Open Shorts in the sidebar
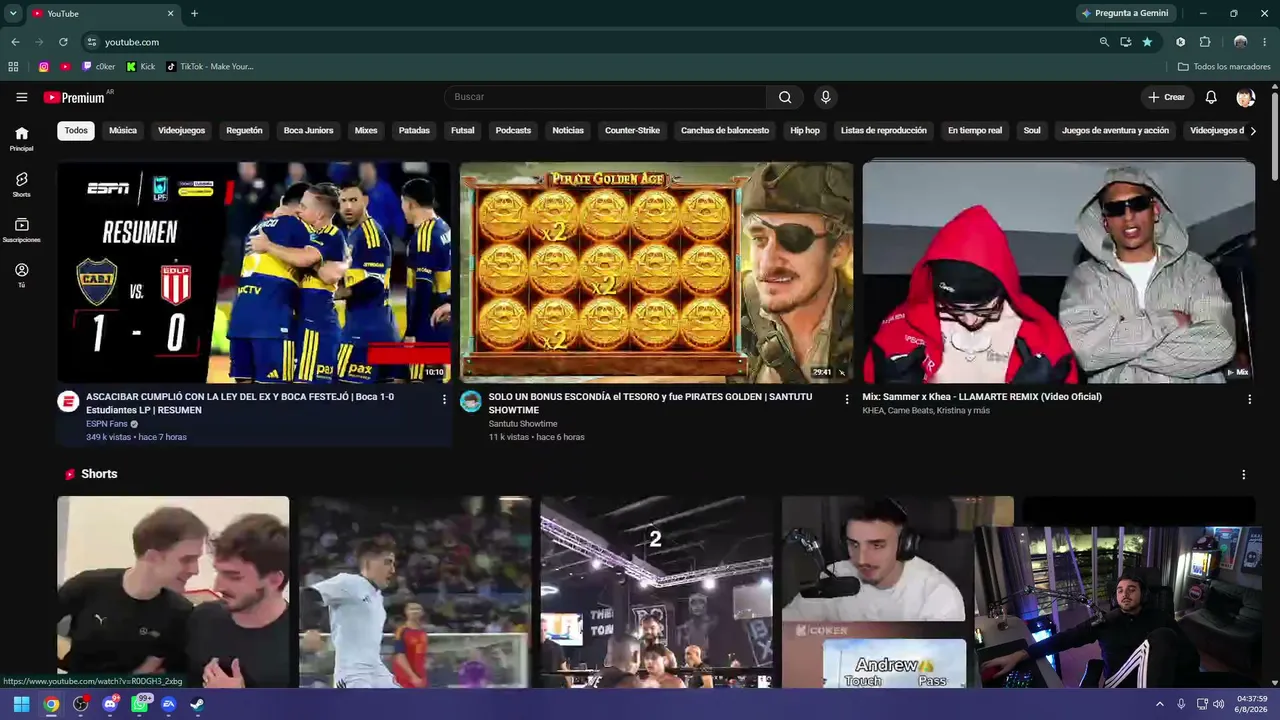The image size is (1280, 720). point(21,184)
